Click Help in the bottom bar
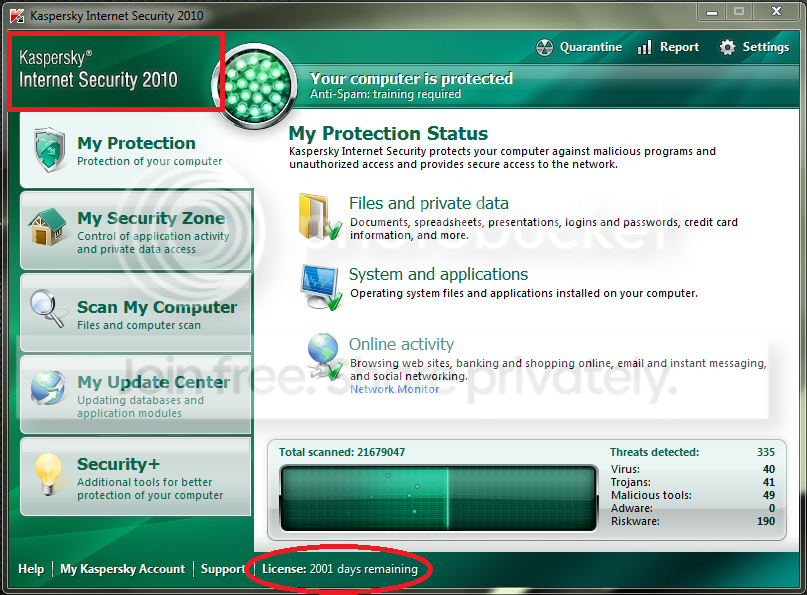This screenshot has height=595, width=807. [x=31, y=569]
